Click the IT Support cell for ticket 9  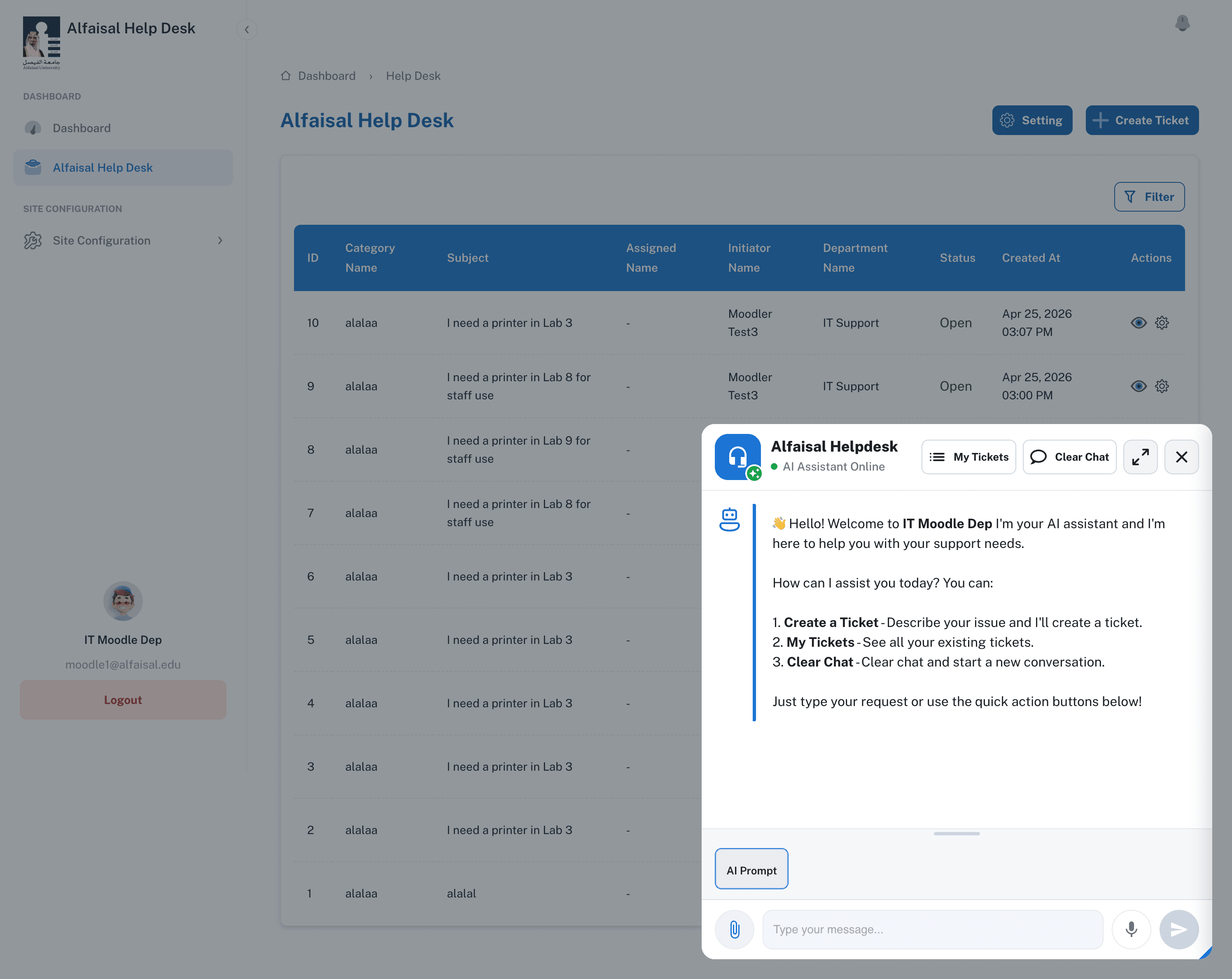(851, 386)
